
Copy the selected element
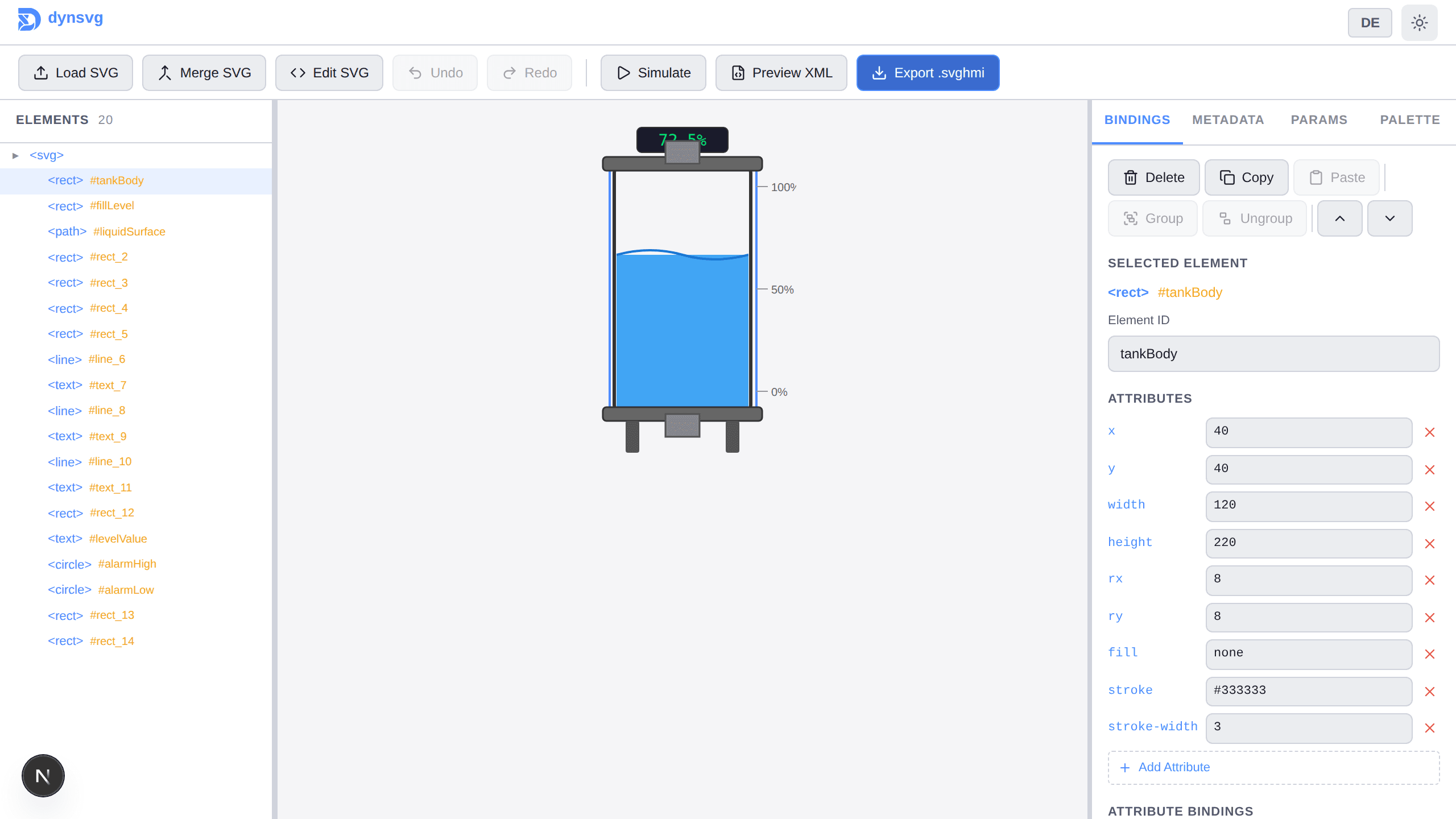tap(1246, 177)
